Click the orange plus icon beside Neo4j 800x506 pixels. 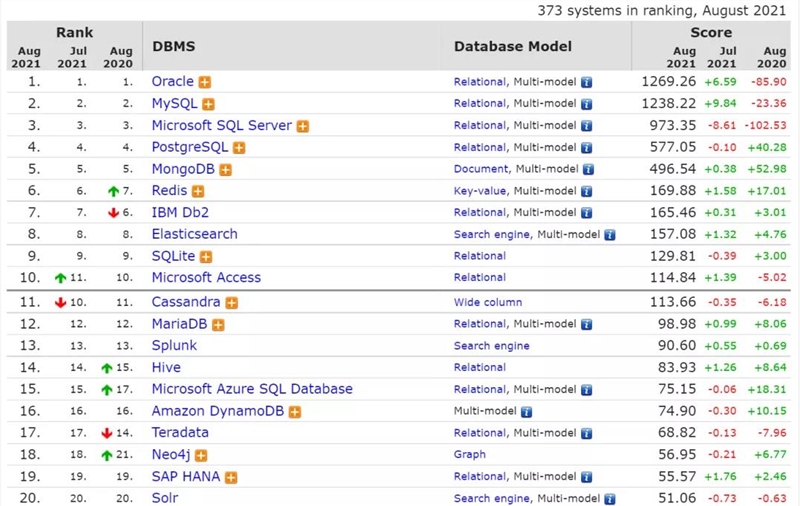click(x=201, y=456)
